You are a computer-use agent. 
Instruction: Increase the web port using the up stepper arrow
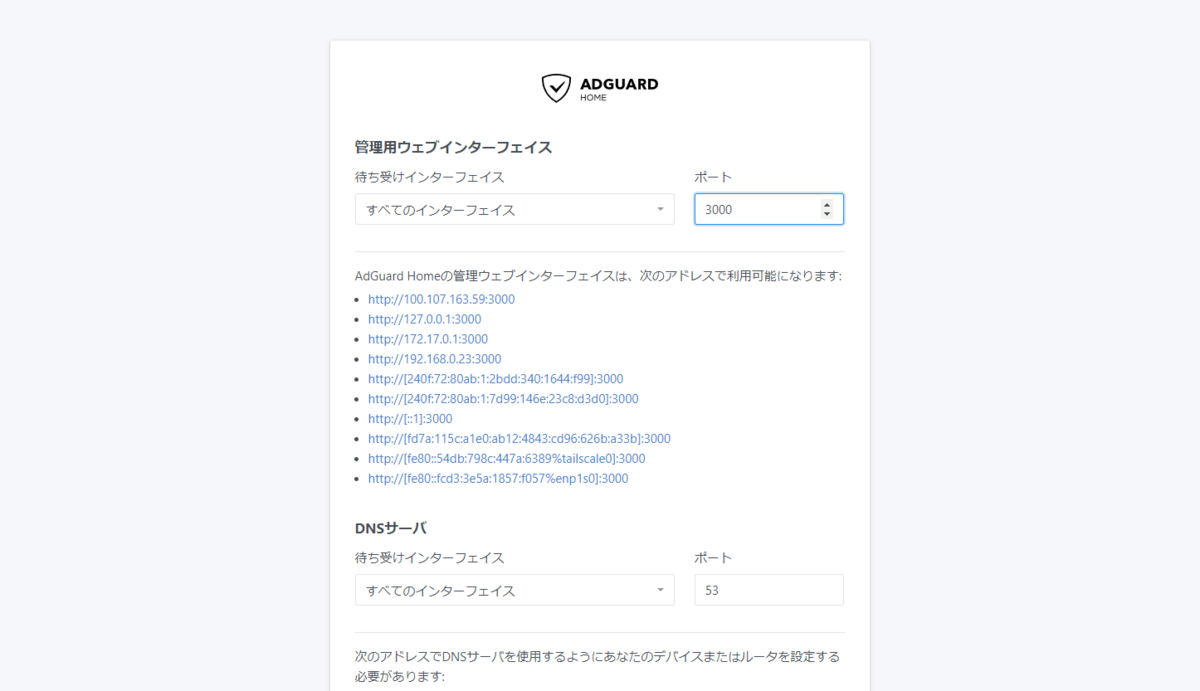click(x=826, y=205)
